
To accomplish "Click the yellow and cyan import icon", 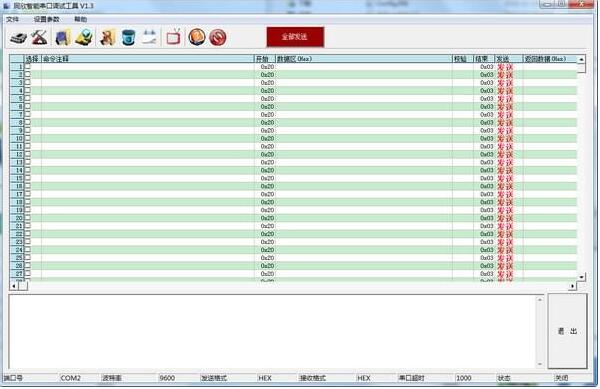I will click(84, 37).
